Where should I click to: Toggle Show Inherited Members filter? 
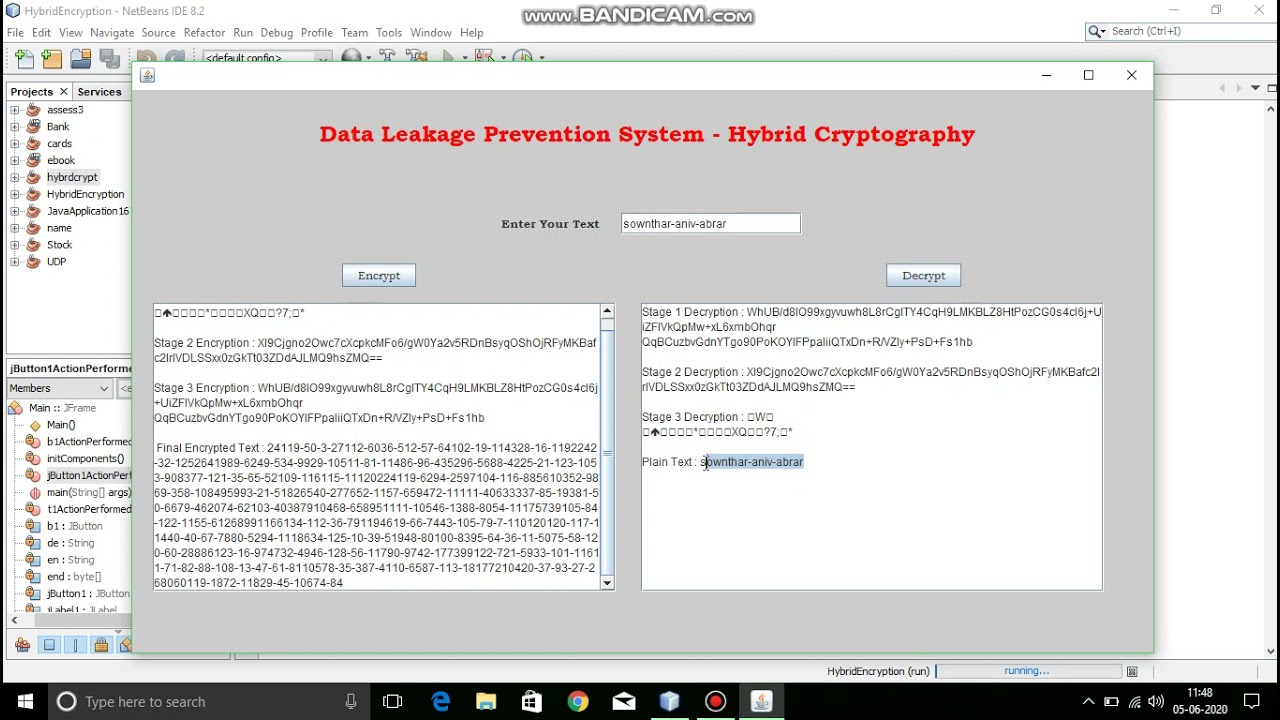(22, 645)
